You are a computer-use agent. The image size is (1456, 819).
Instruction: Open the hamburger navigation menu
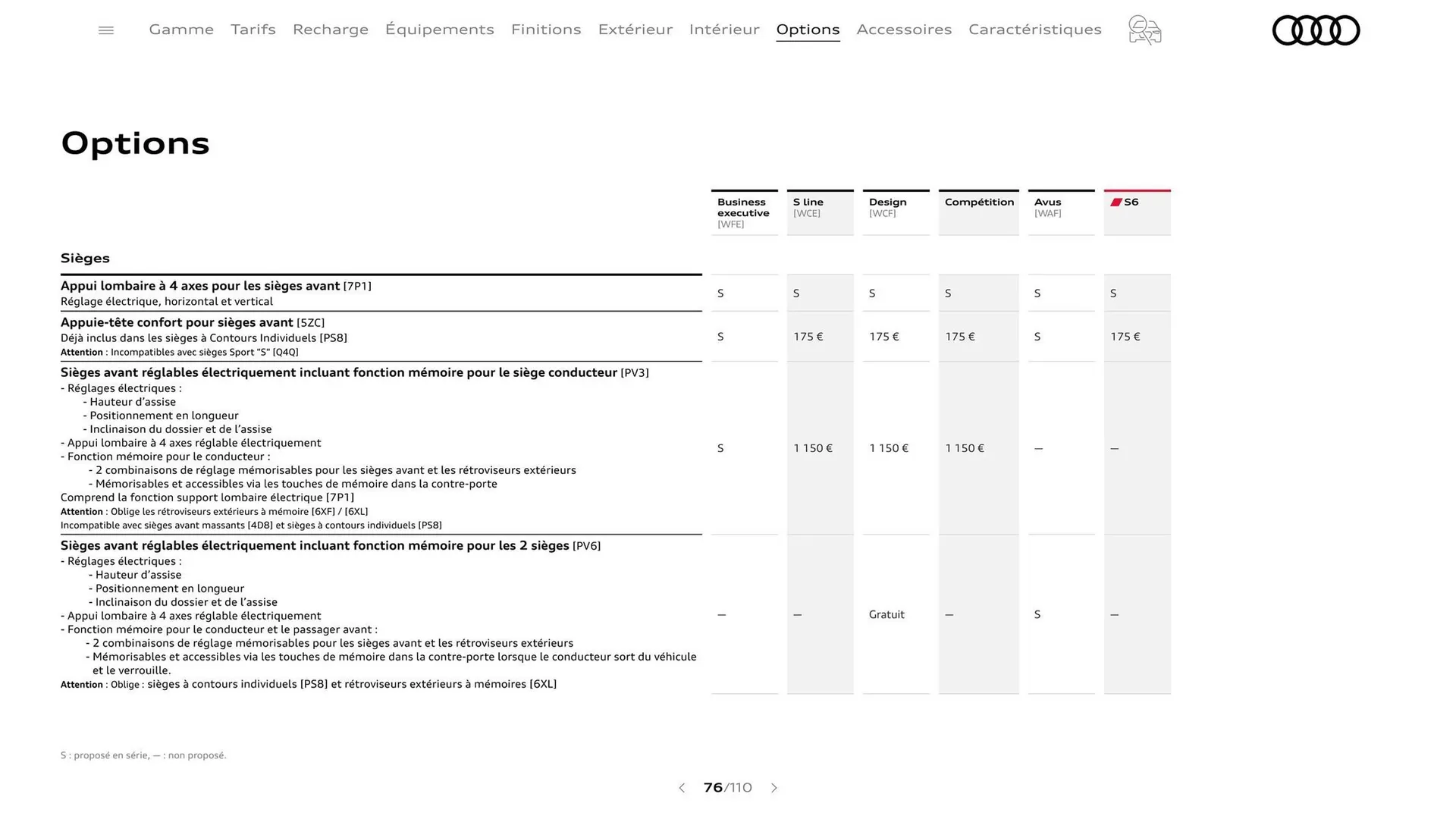(105, 30)
